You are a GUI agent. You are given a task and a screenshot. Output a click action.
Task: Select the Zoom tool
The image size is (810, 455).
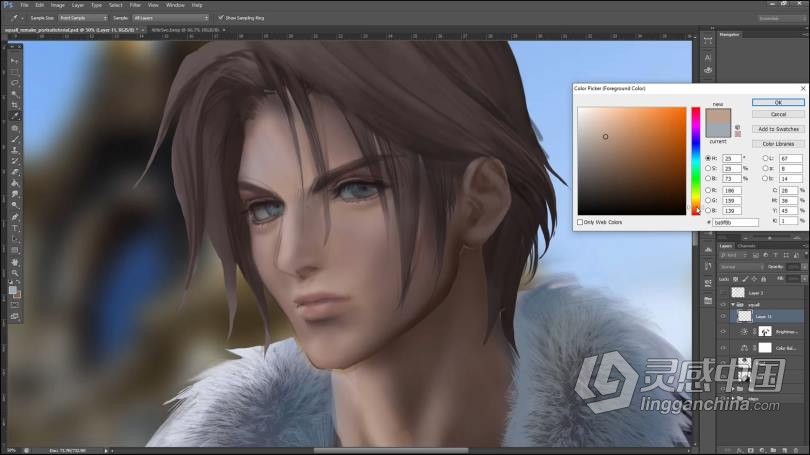pos(14,273)
